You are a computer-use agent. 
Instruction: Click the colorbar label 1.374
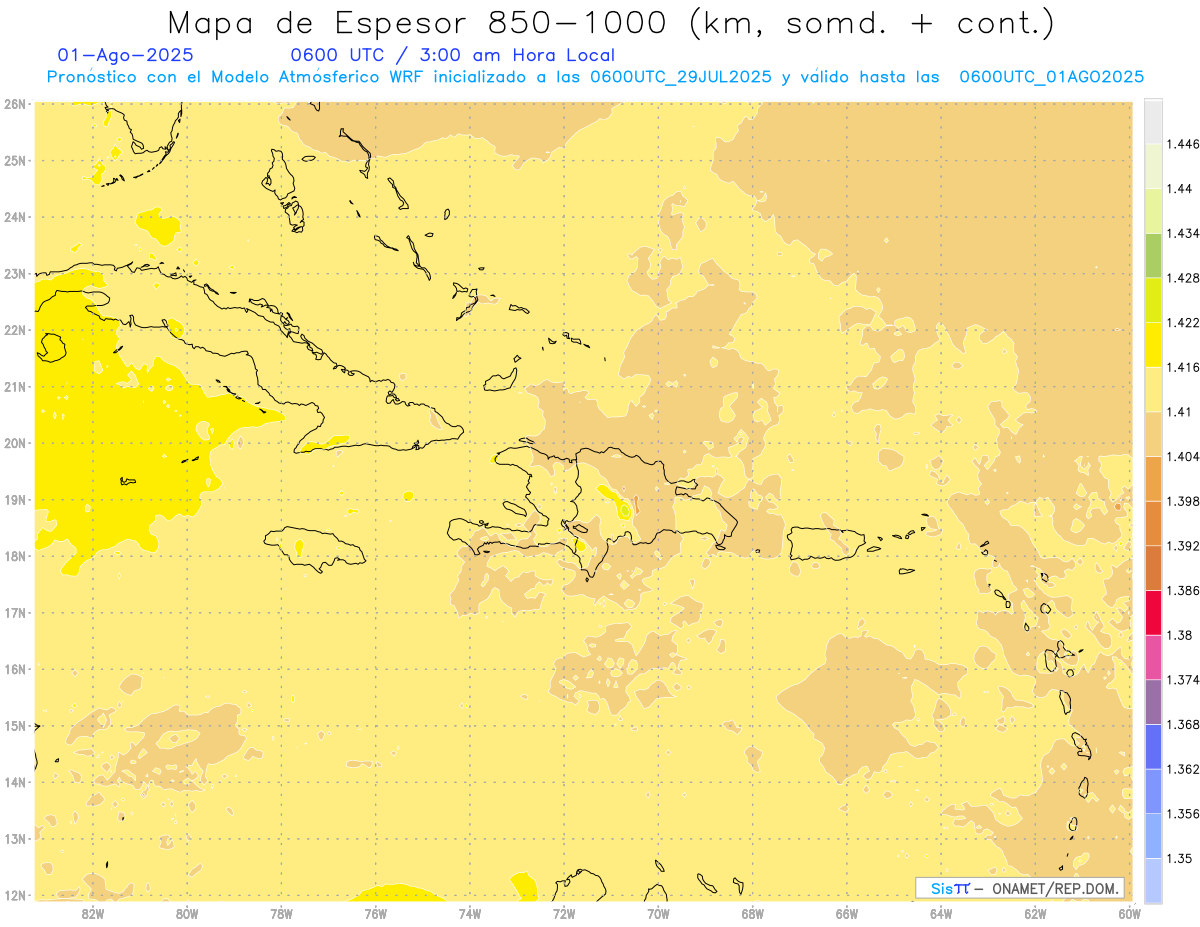(1183, 680)
